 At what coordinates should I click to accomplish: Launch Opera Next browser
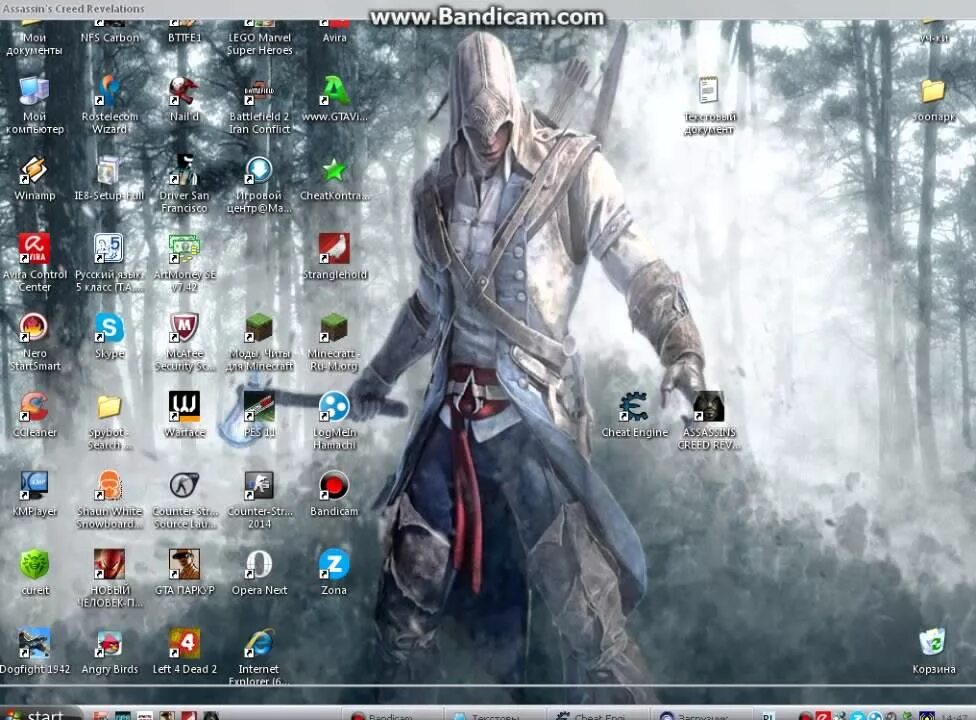(259, 565)
